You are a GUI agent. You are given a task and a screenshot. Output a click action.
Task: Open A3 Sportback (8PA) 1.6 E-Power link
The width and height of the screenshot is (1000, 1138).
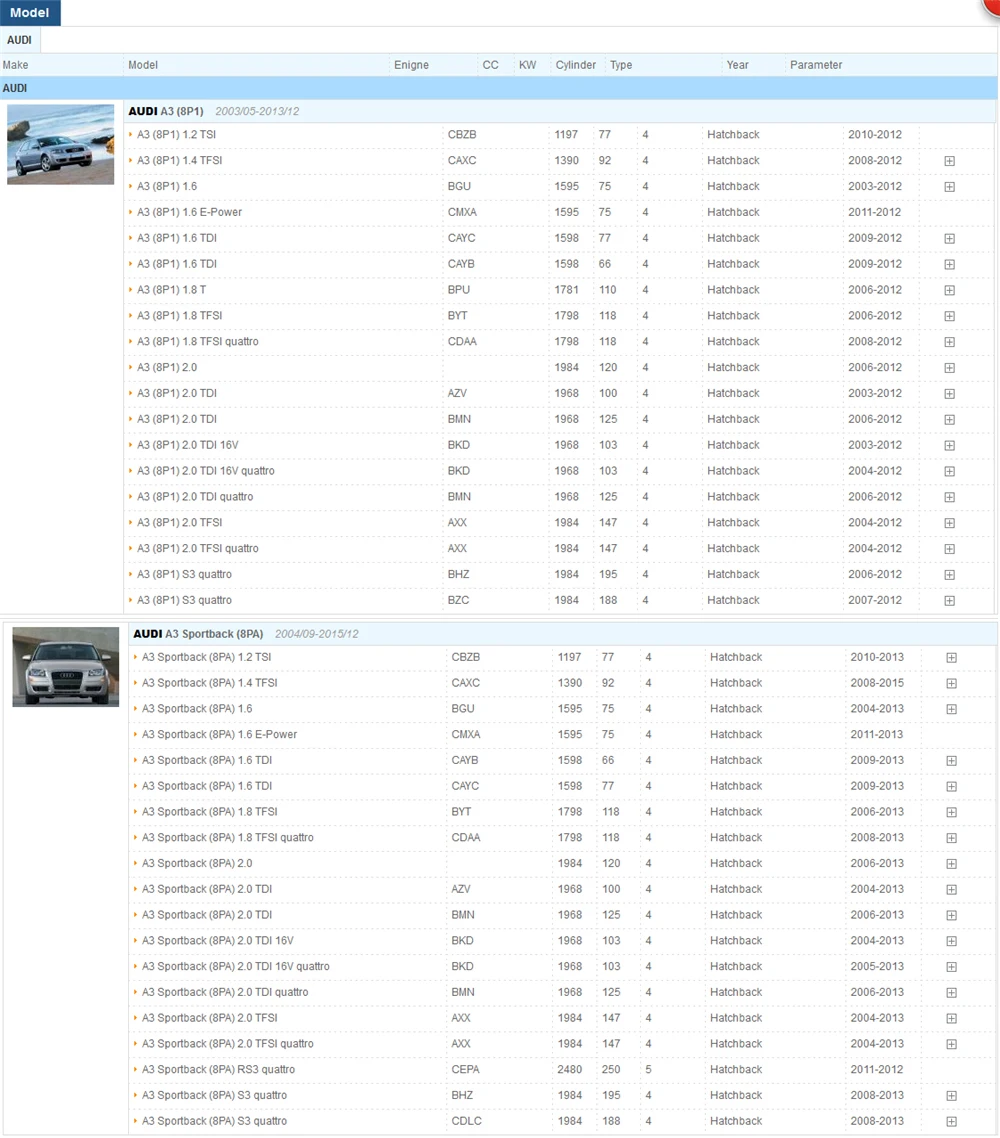point(219,734)
